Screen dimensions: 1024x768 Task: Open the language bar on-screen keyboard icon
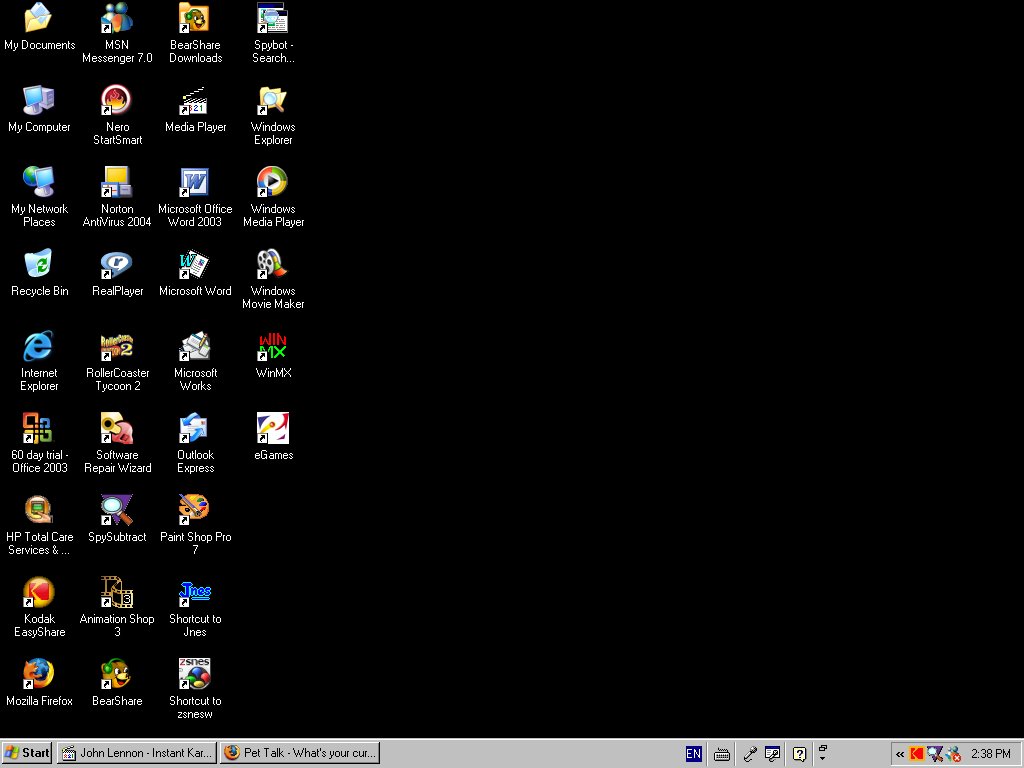(722, 754)
